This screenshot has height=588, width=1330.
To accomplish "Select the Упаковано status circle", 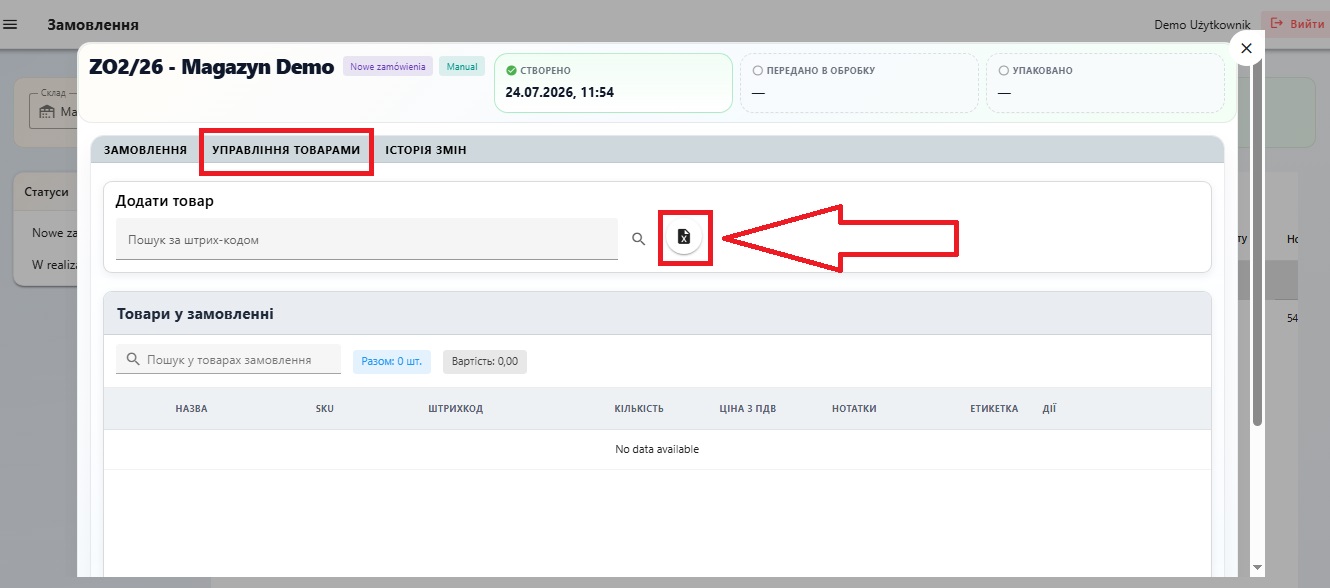I will tap(1004, 71).
